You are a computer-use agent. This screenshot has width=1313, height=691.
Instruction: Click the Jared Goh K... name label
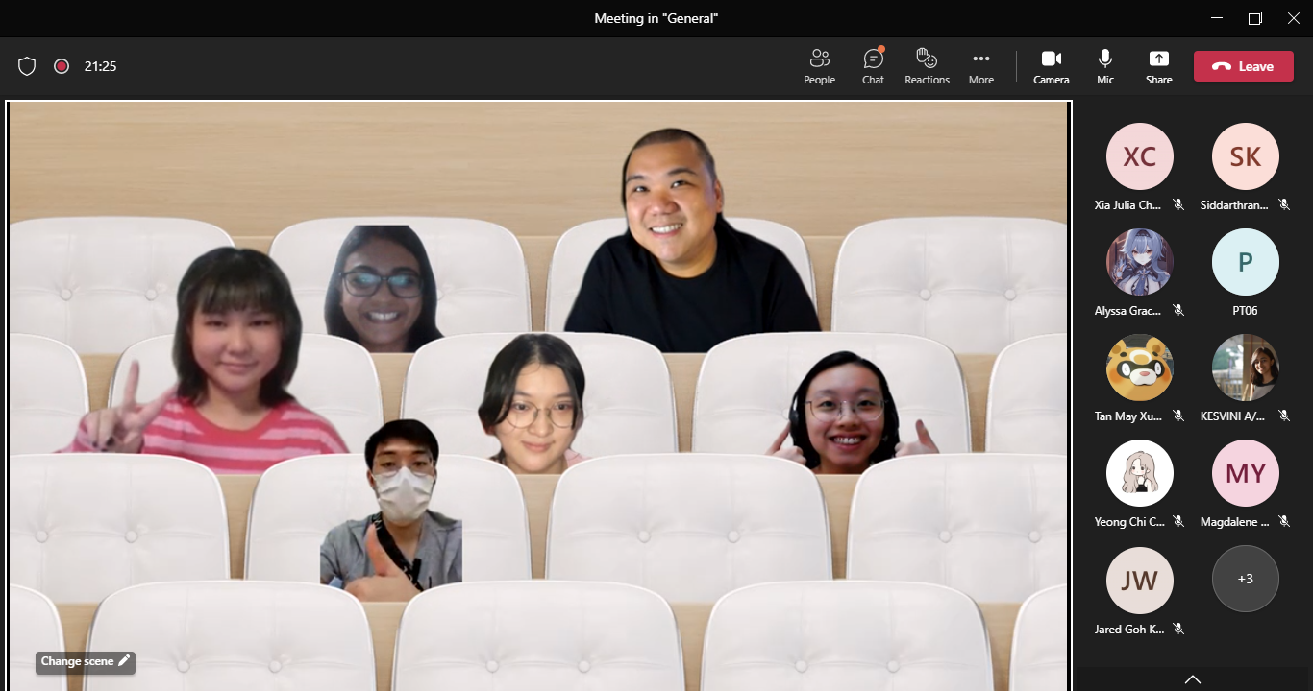(1128, 628)
